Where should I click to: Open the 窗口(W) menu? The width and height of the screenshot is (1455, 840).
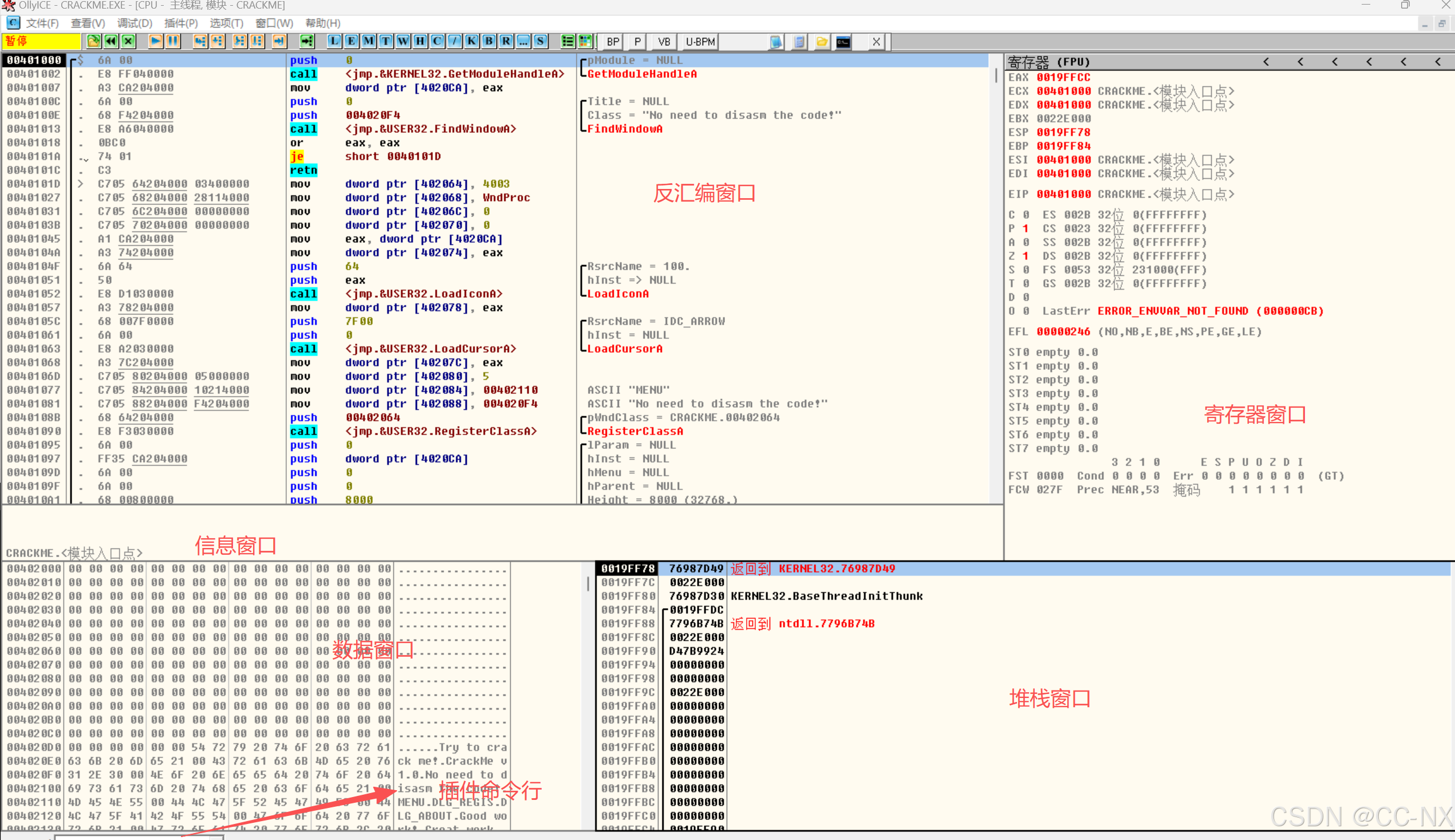point(274,23)
